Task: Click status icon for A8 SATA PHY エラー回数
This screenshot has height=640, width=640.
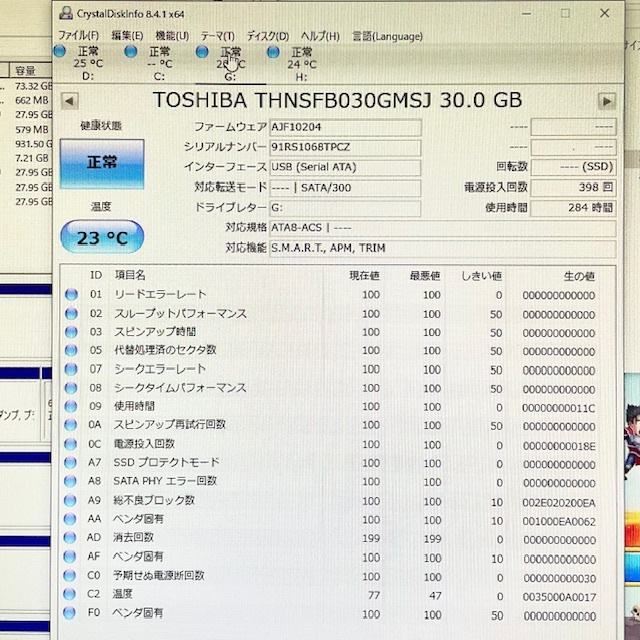Action: tap(70, 481)
